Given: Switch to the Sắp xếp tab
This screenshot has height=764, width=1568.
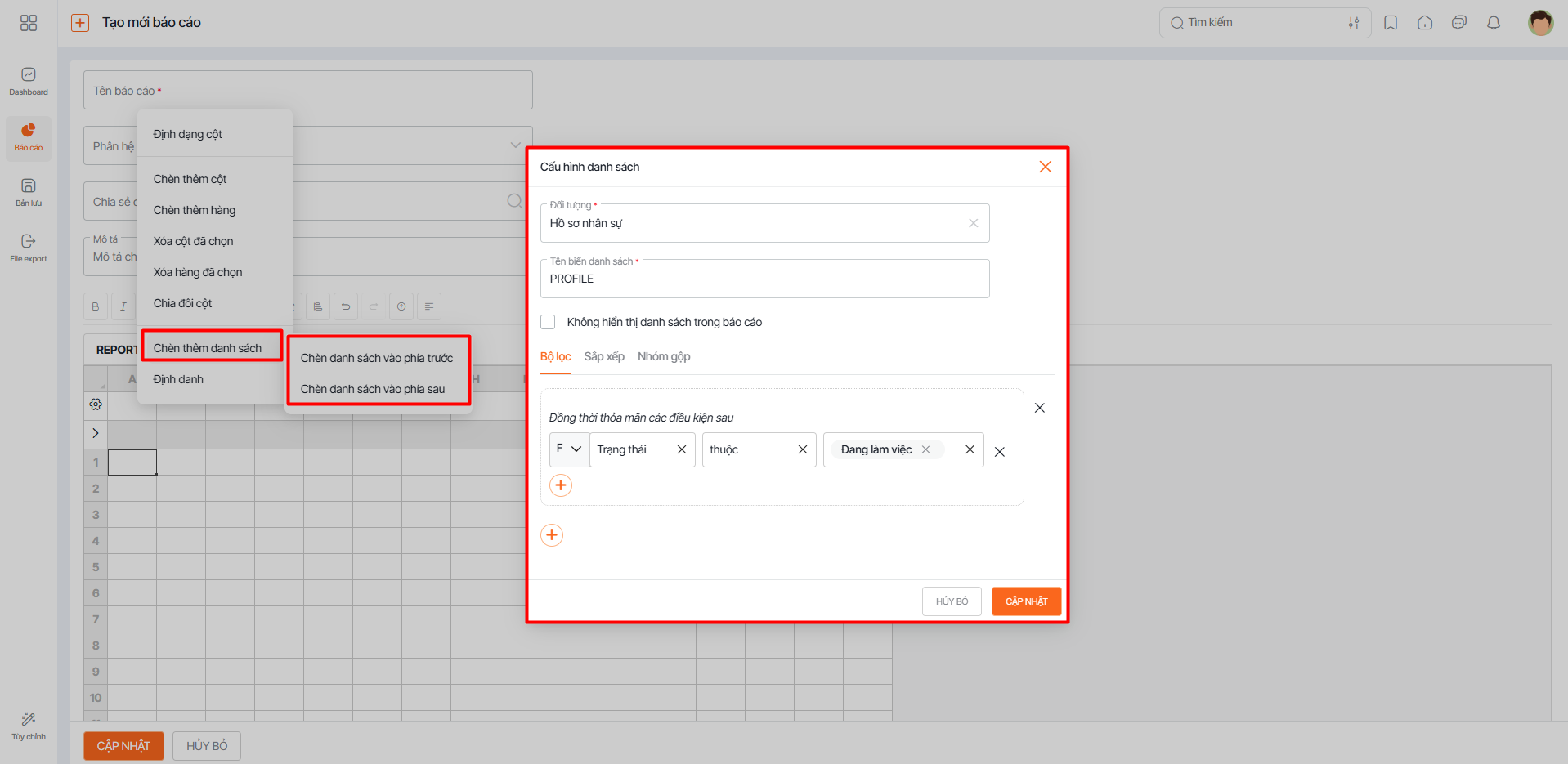Looking at the screenshot, I should (x=604, y=356).
